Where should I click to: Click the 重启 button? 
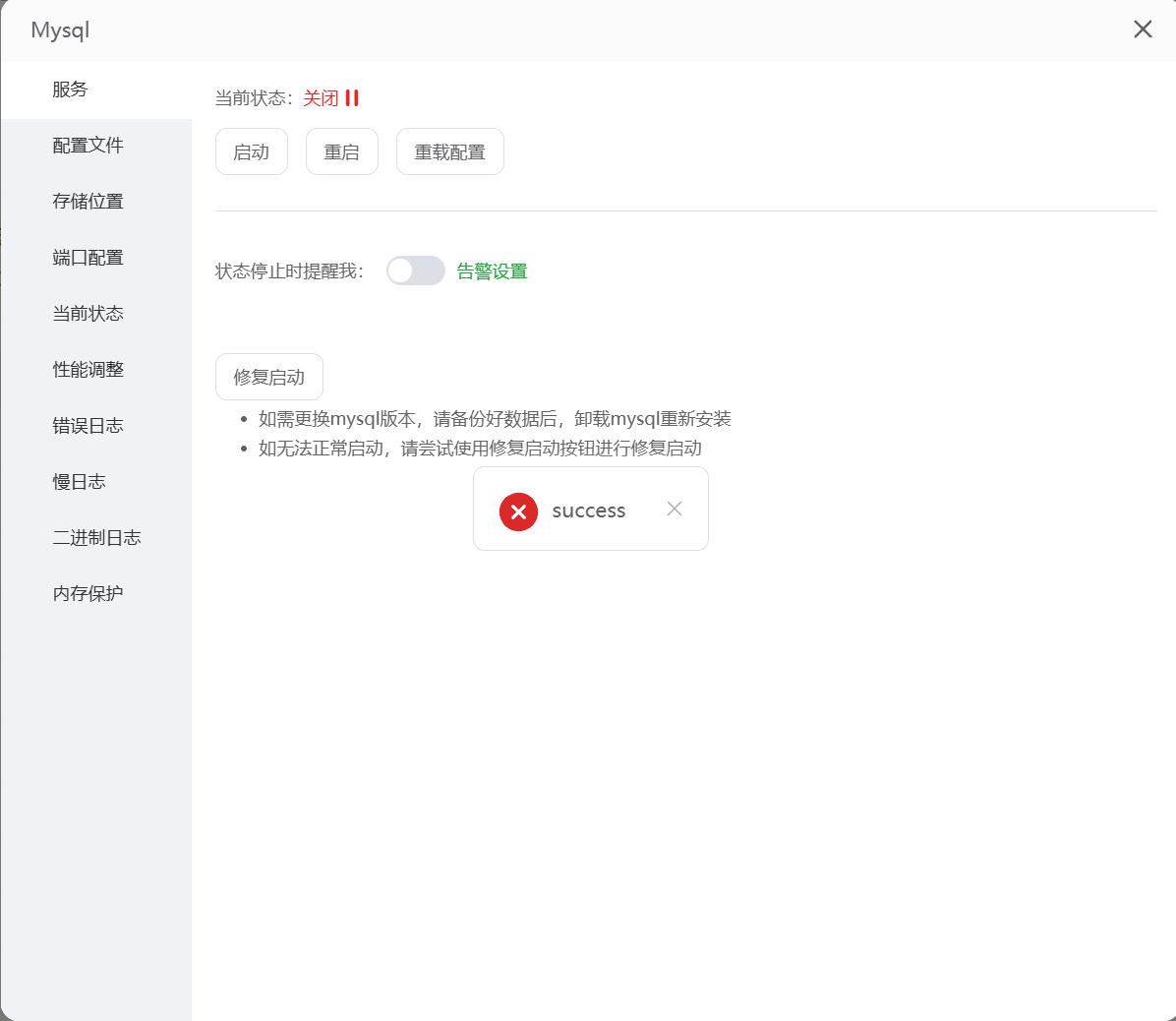[342, 152]
